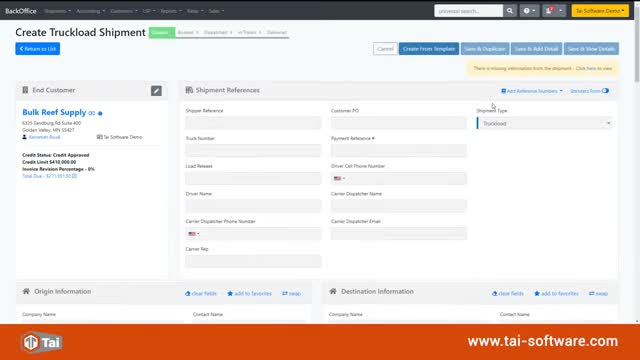Click Origin clear fields eraser link
Viewport: 640px width, 360px height.
201,293
